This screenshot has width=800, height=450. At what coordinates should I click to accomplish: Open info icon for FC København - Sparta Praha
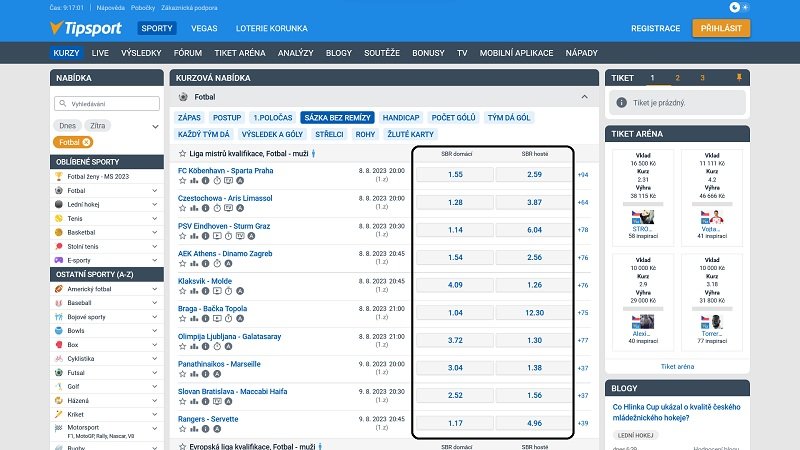point(205,181)
